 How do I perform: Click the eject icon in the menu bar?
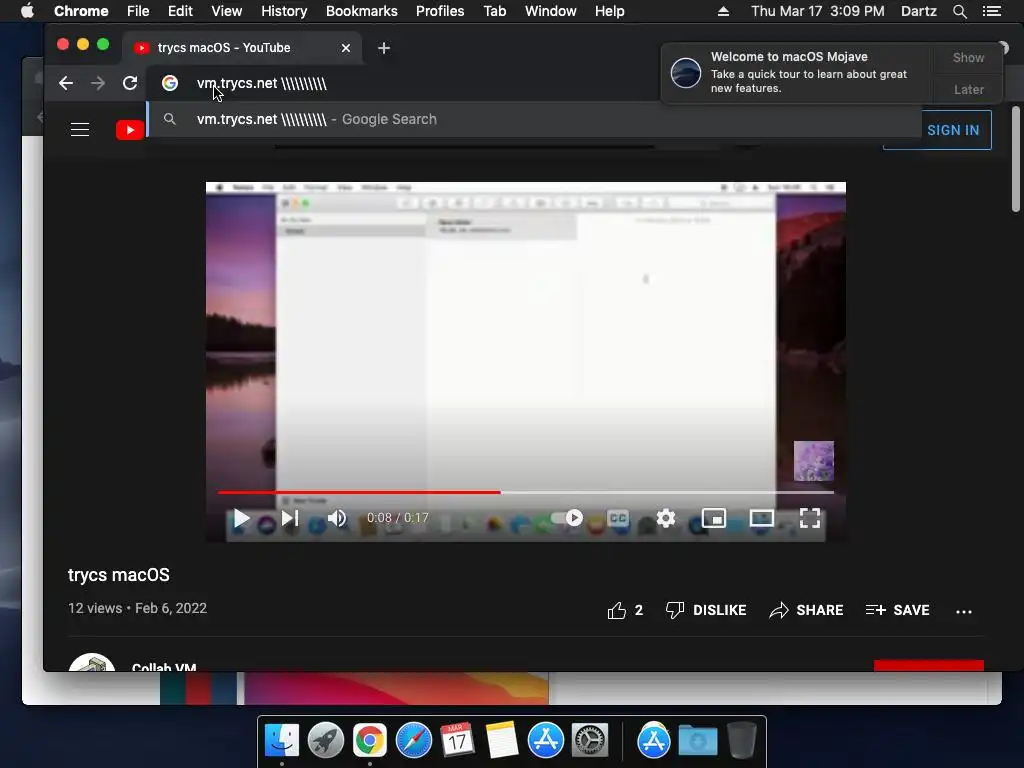[x=723, y=11]
